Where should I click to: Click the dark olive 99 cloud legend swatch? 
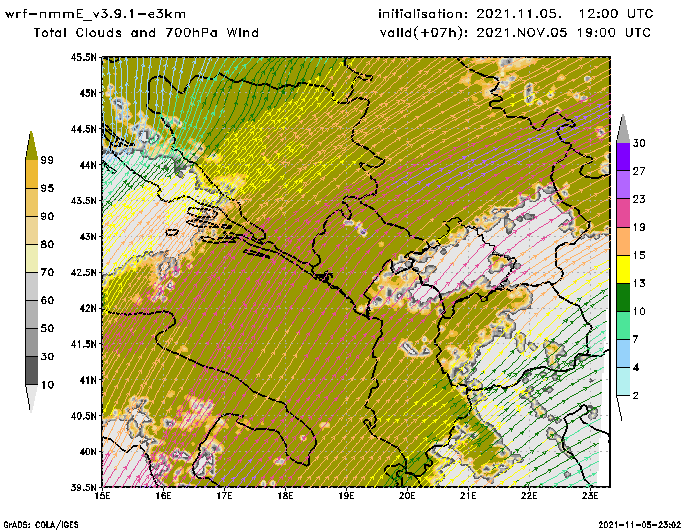point(31,146)
